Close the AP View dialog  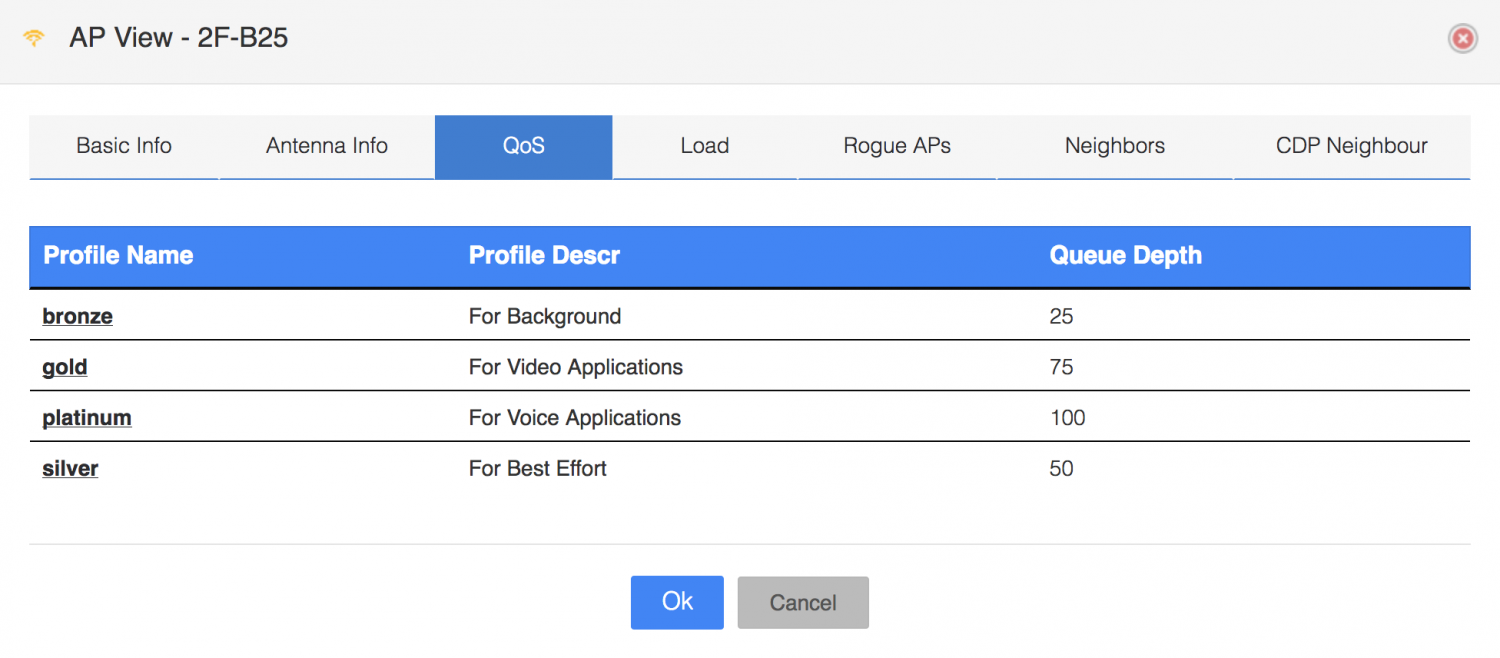pyautogui.click(x=1462, y=39)
